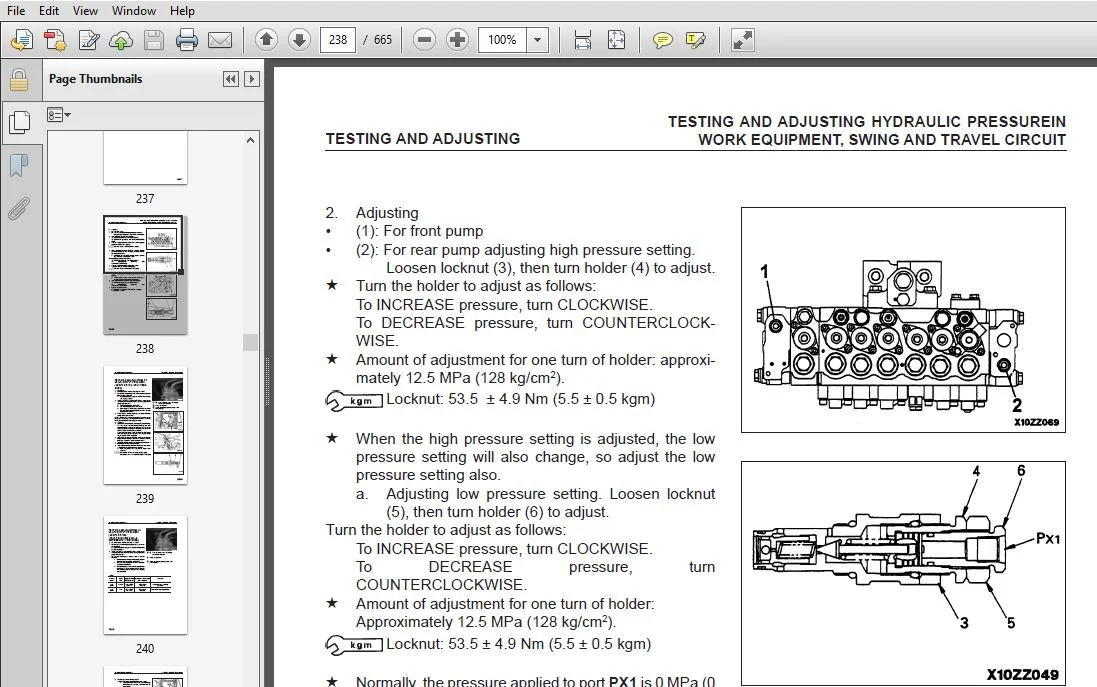Select page 239 thumbnail
The width and height of the screenshot is (1097, 687).
tap(146, 425)
